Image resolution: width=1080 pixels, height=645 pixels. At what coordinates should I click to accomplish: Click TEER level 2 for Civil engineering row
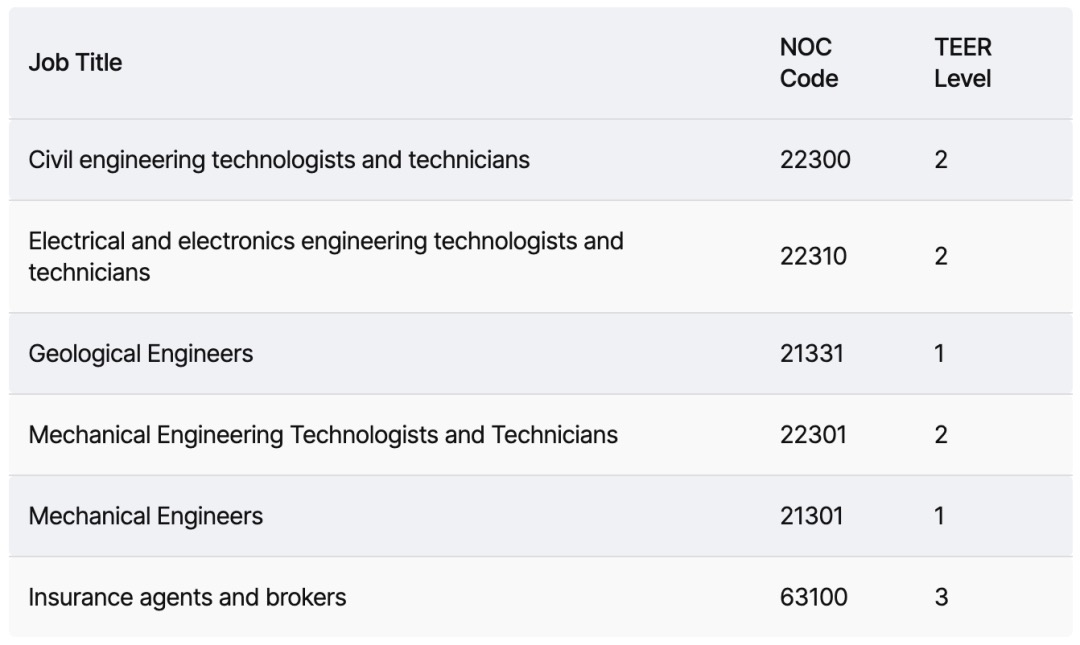pyautogui.click(x=941, y=160)
